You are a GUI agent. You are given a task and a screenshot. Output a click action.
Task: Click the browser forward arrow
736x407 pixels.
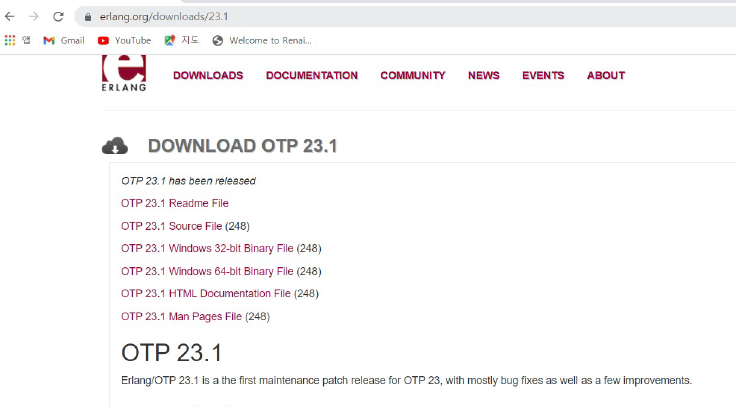point(33,17)
